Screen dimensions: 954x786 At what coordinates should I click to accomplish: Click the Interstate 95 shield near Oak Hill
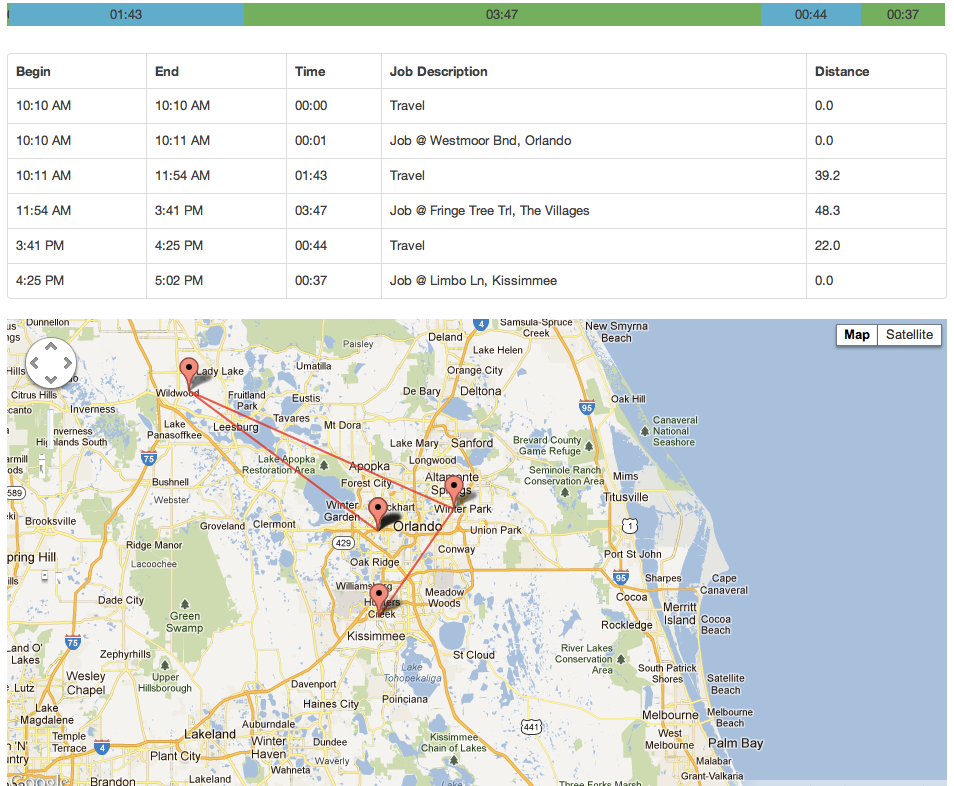587,408
